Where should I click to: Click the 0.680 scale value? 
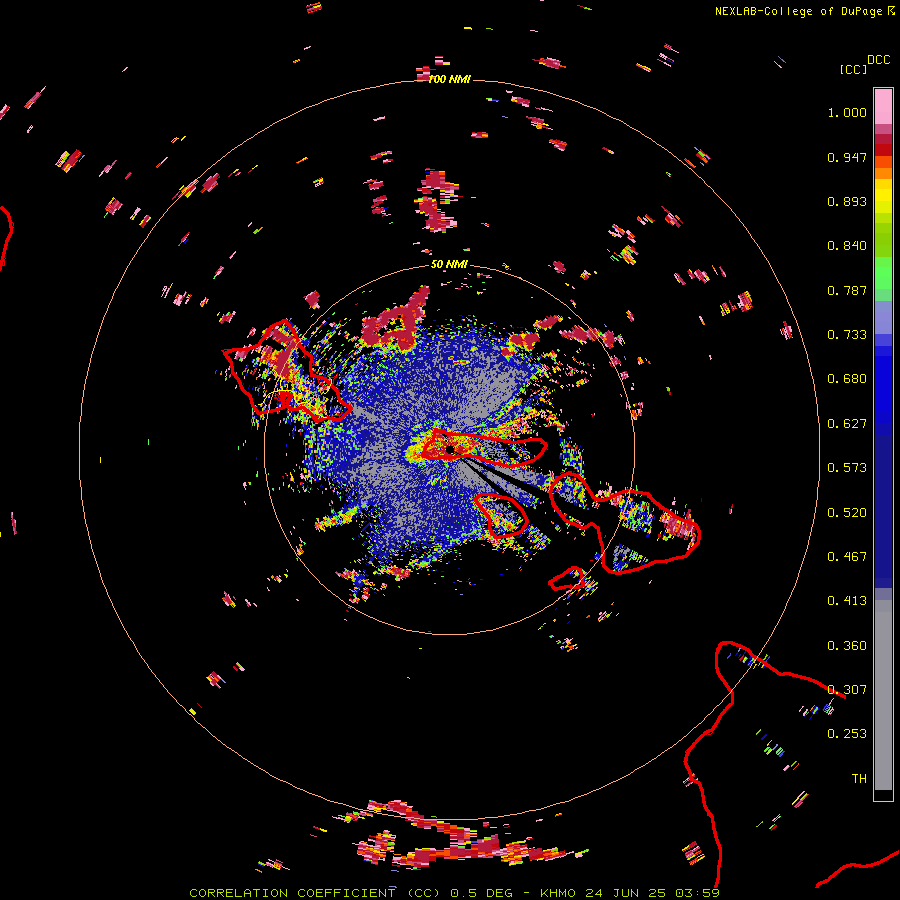[847, 379]
